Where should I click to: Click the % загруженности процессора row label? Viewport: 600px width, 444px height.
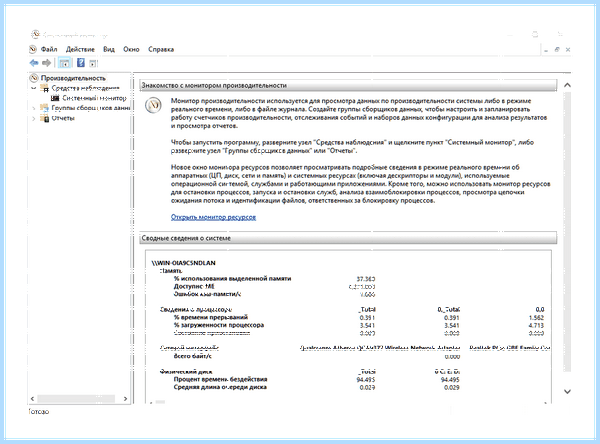pyautogui.click(x=219, y=325)
